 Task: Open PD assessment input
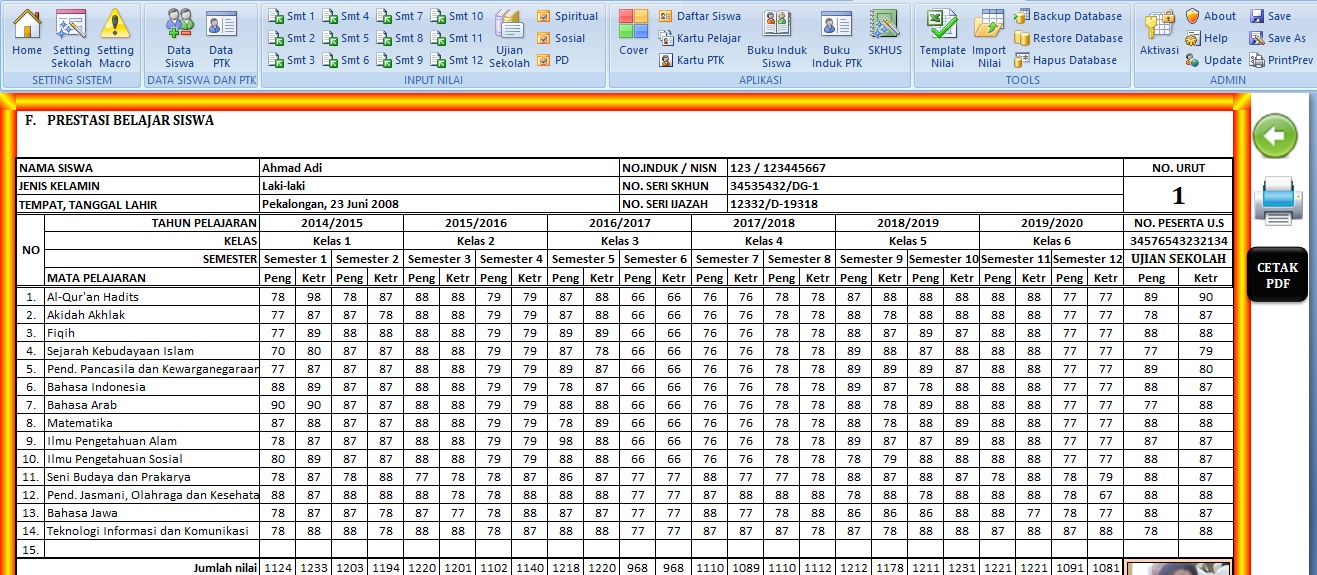click(553, 60)
